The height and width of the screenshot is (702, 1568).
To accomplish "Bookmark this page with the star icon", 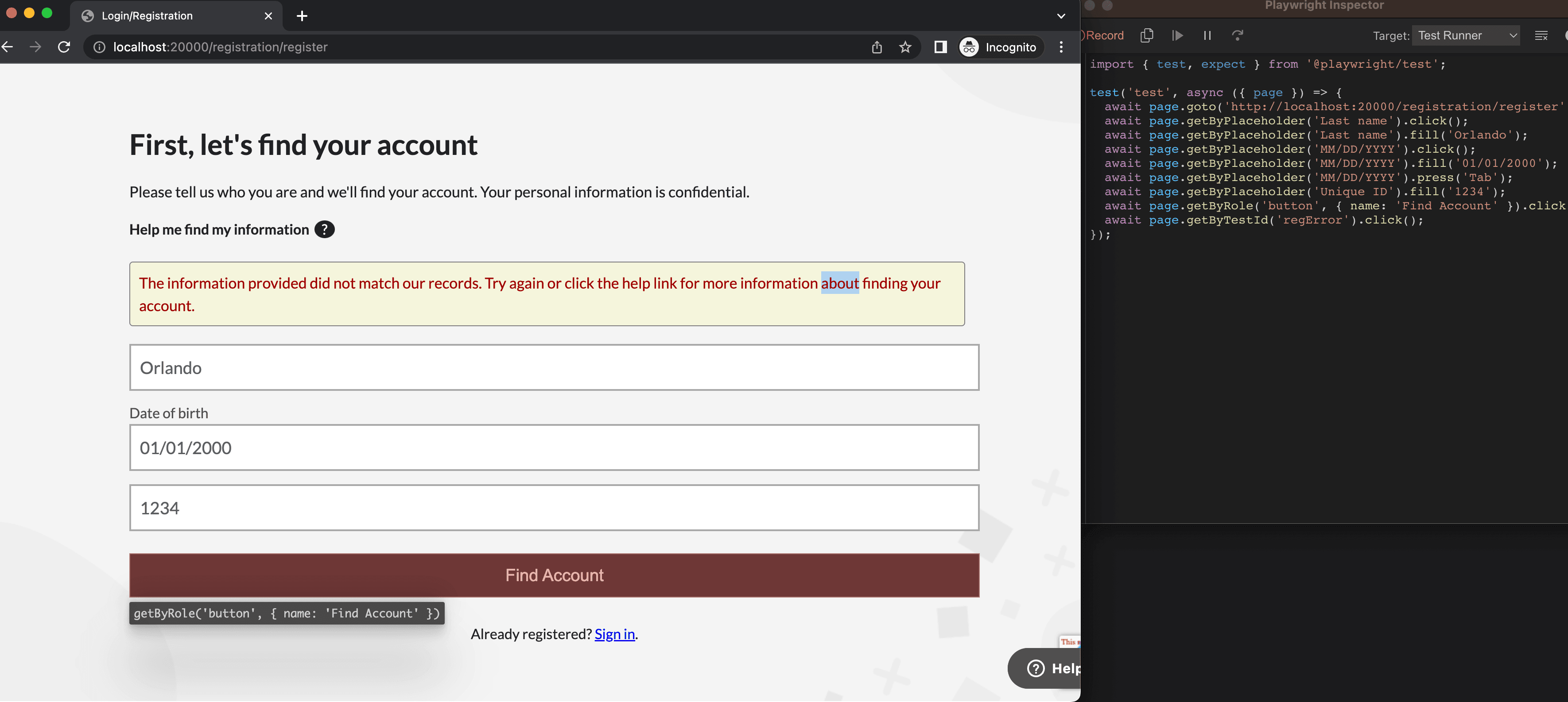I will coord(905,47).
